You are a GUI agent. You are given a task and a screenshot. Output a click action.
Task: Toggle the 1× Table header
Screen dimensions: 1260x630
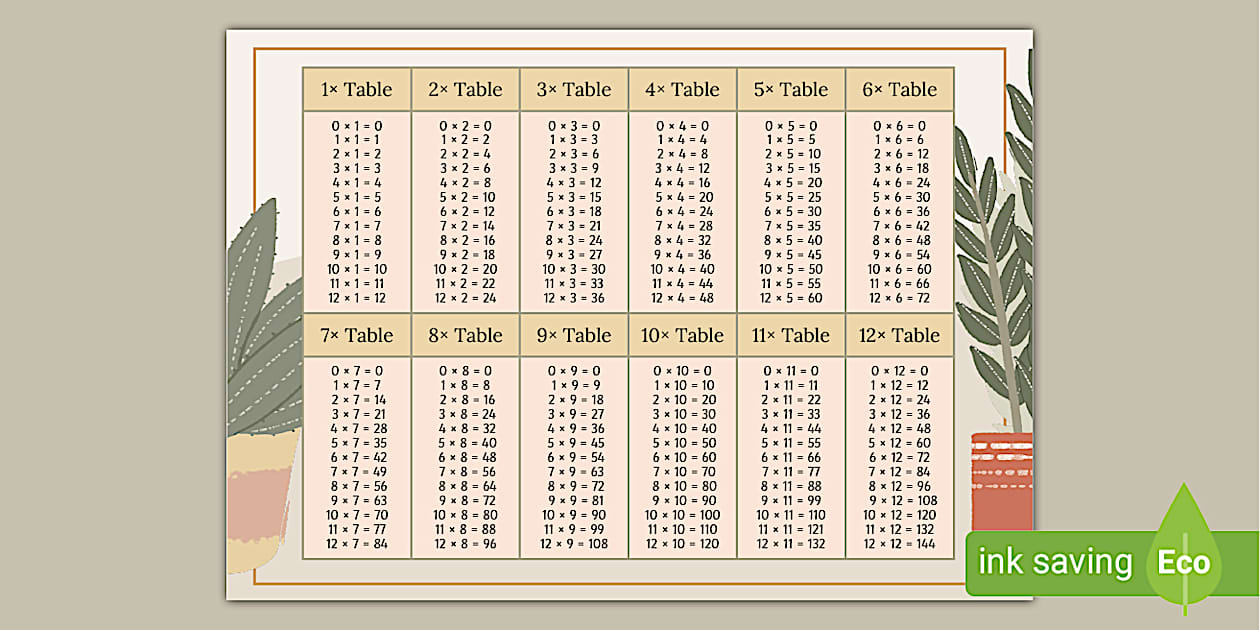356,89
